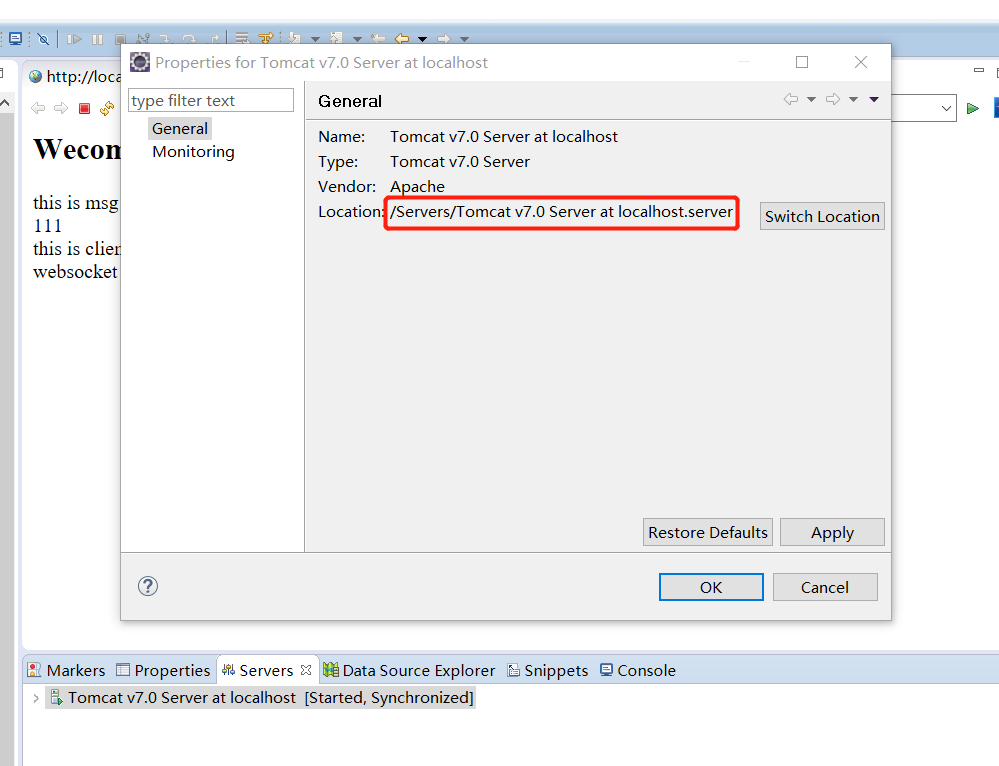Click the Type value Tomcat v7.0 Server

(x=459, y=162)
